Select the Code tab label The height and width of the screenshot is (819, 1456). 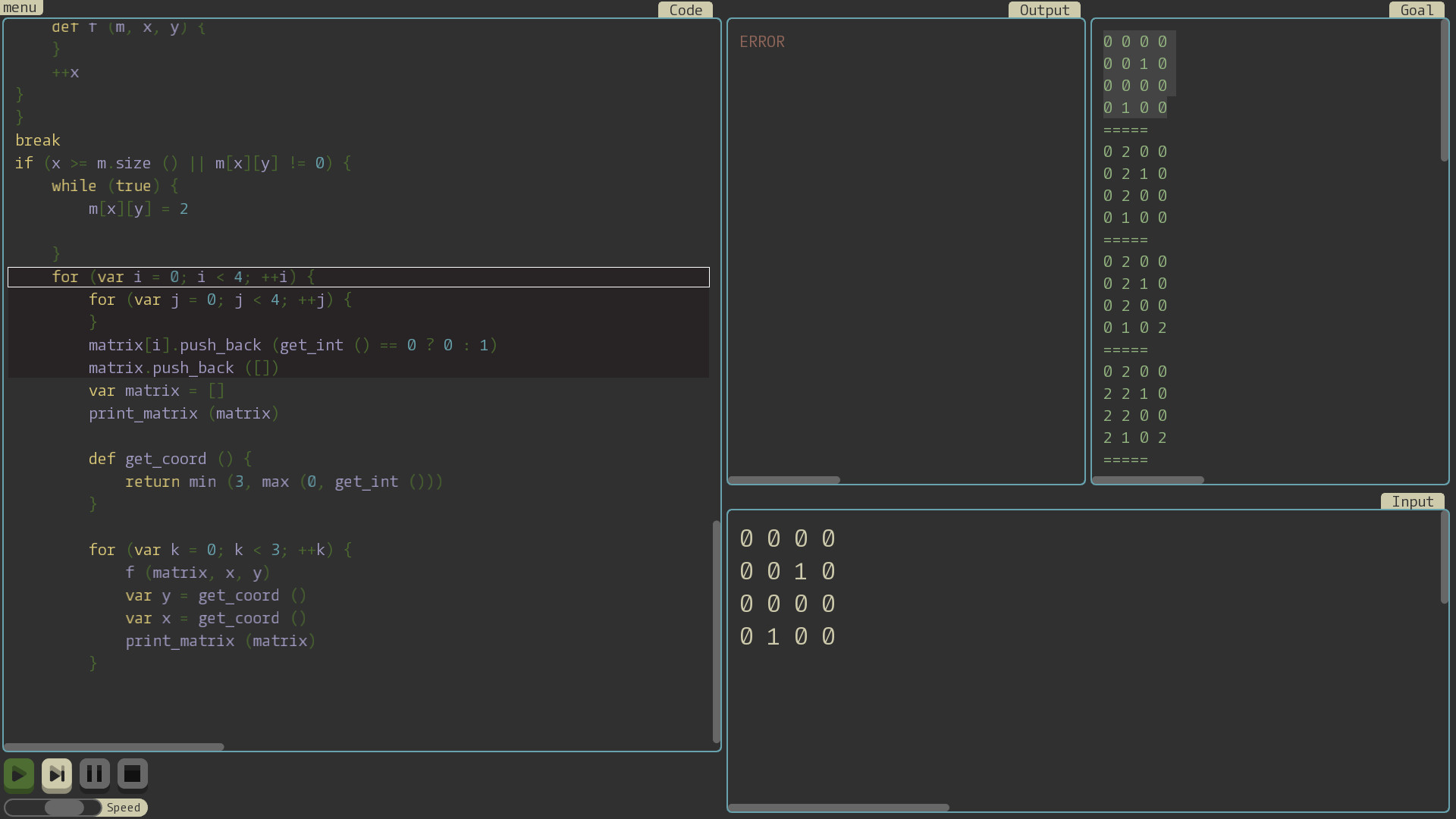685,10
